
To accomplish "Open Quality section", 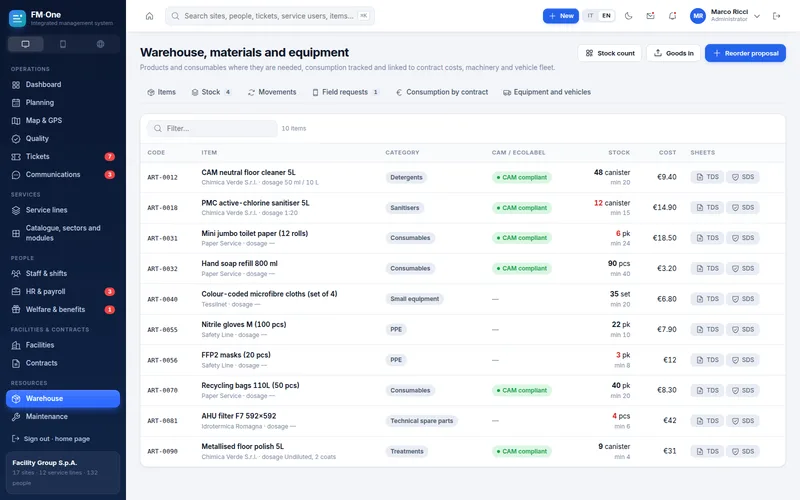I will 63,139.
